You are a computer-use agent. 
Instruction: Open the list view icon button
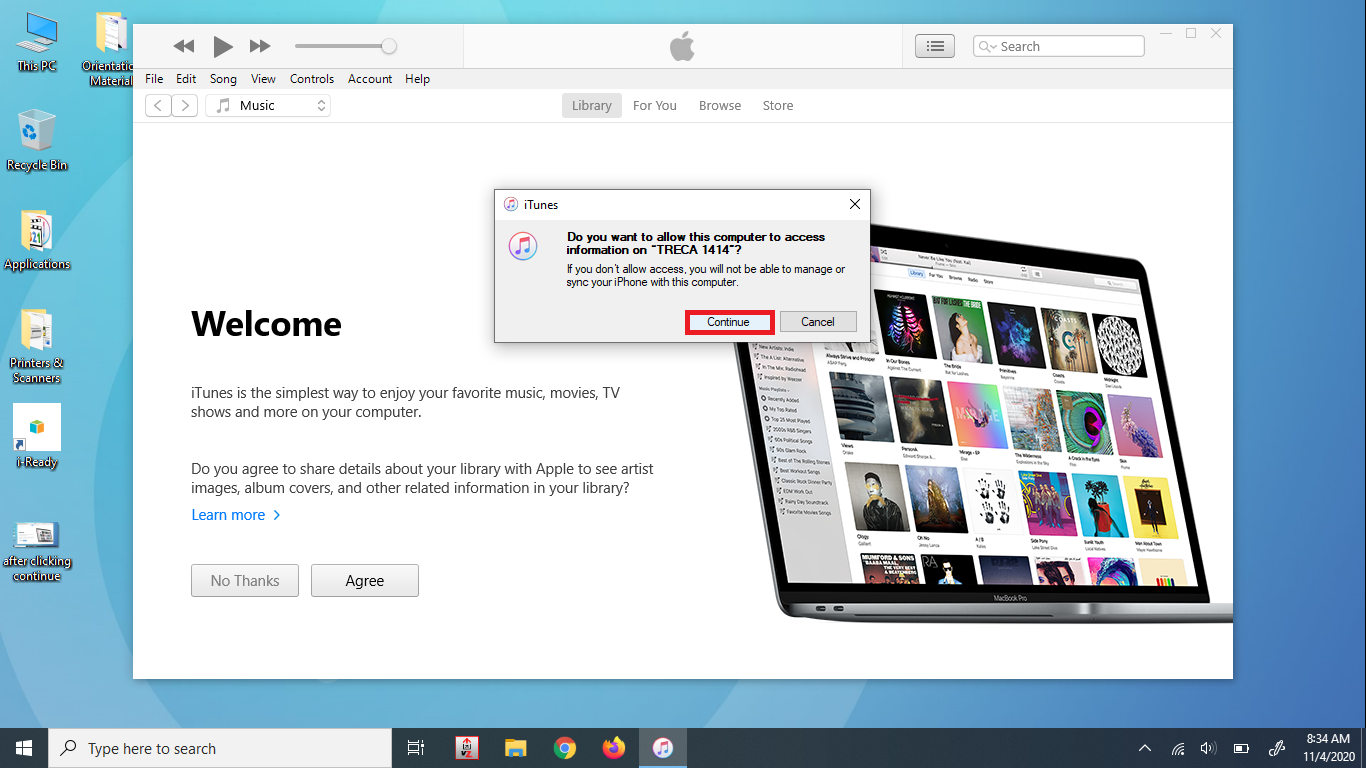click(x=935, y=46)
